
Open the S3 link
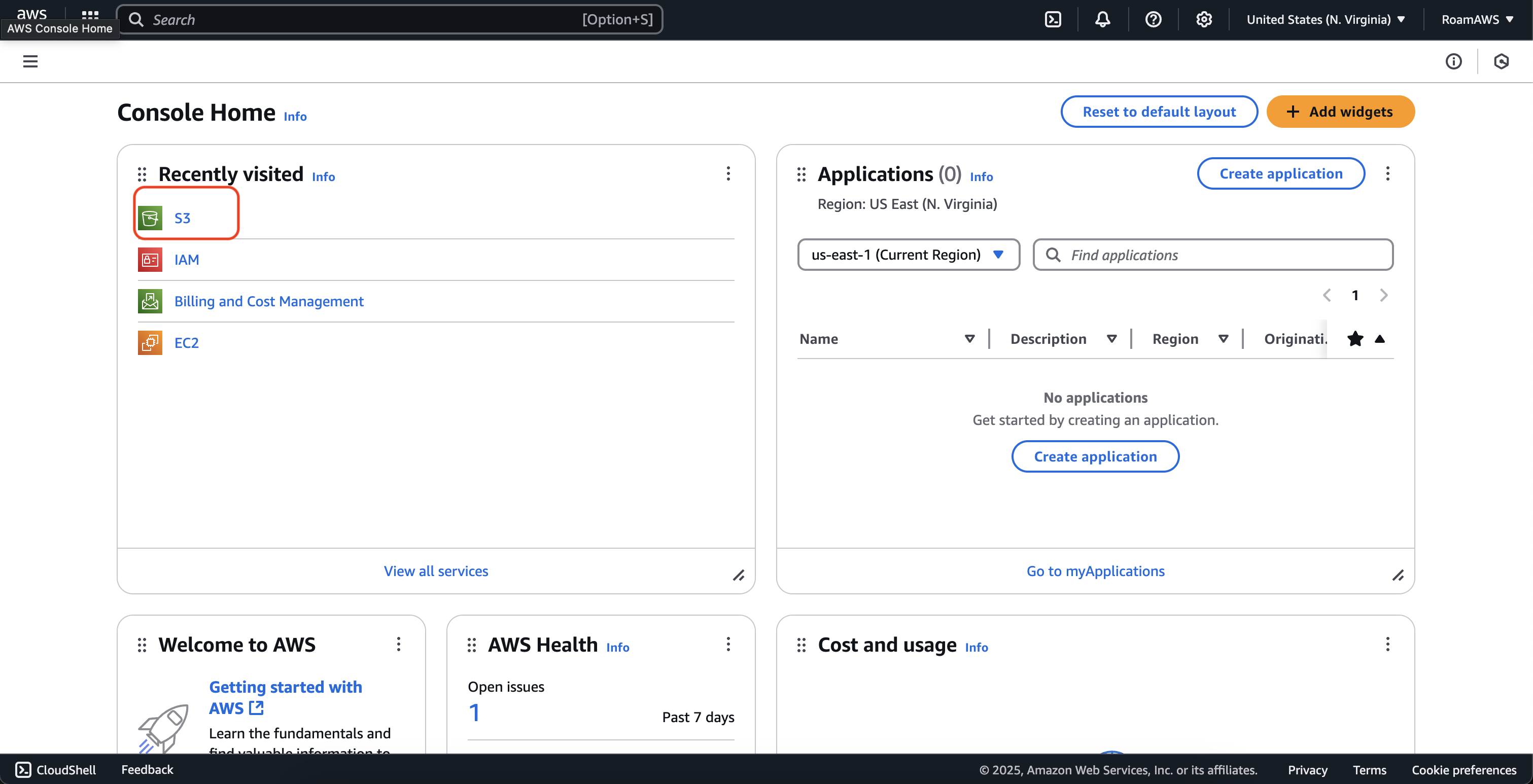coord(182,218)
